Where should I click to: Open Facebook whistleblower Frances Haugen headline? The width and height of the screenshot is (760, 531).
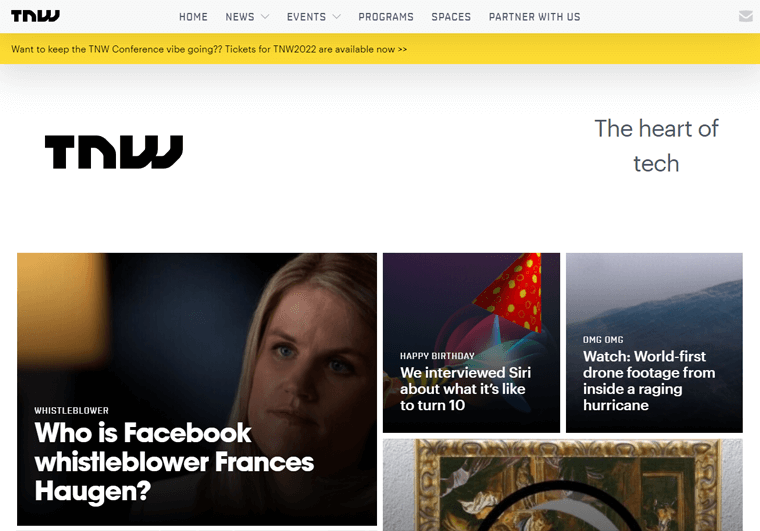tap(174, 461)
